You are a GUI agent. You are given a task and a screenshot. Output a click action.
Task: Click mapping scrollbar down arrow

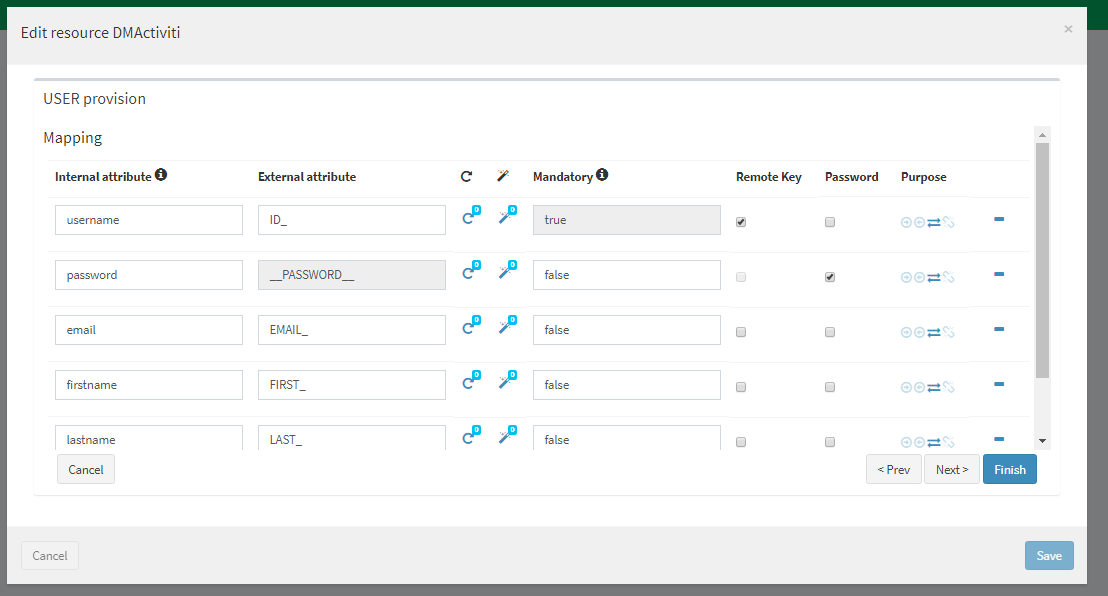(1042, 441)
